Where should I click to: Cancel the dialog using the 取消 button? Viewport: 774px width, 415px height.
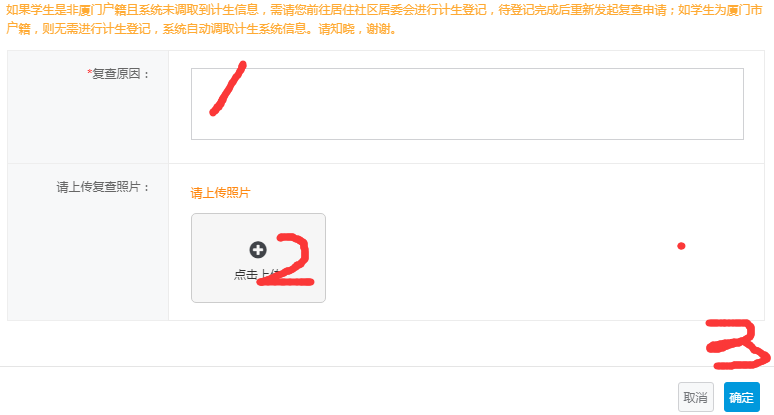[x=696, y=397]
